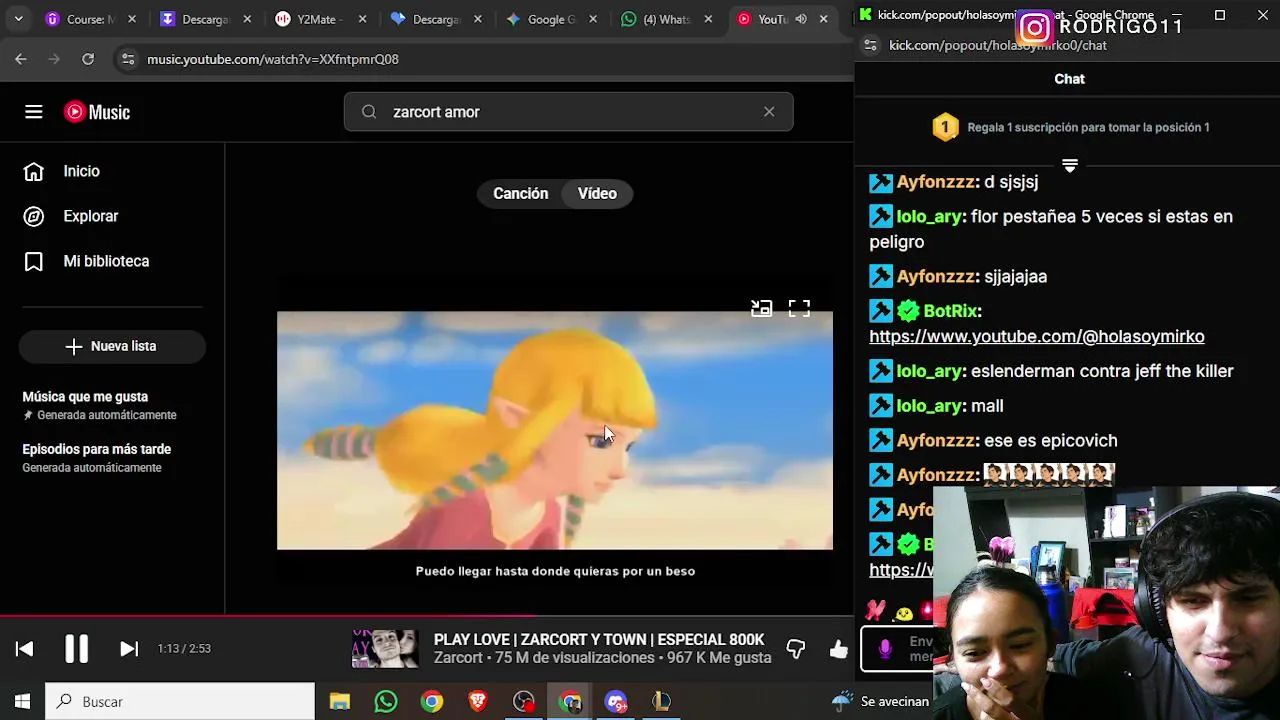Open Brave browser from taskbar
Screen dimensions: 1280x720
(478, 702)
